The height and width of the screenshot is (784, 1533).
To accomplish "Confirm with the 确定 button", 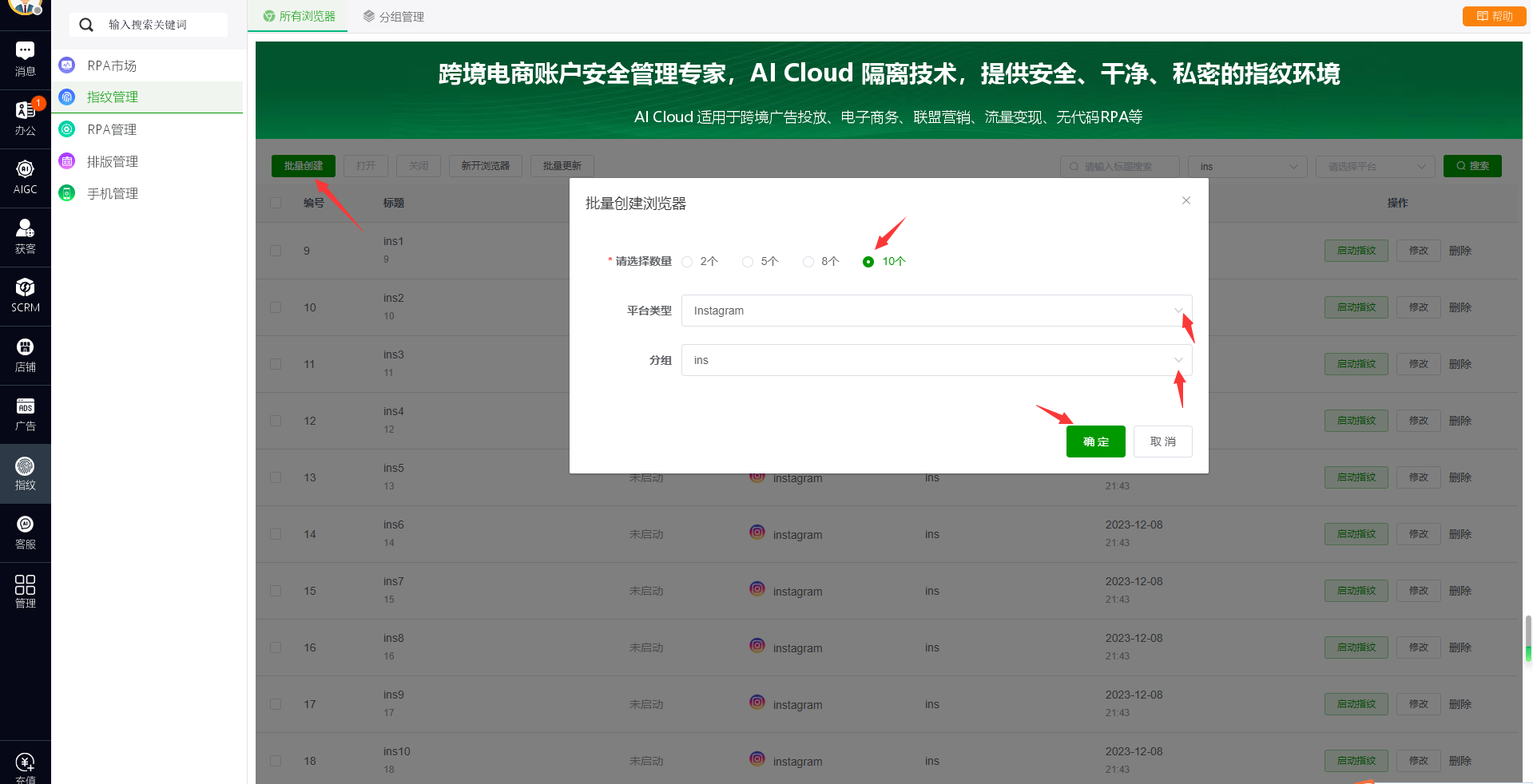I will [1095, 441].
